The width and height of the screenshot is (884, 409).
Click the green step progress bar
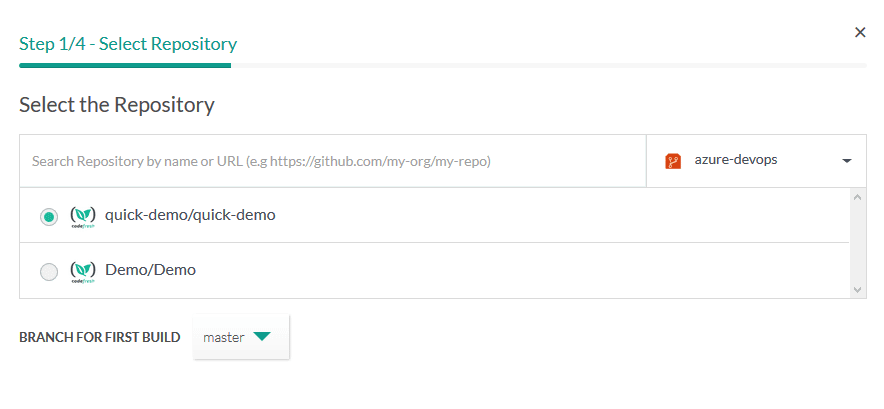coord(125,66)
